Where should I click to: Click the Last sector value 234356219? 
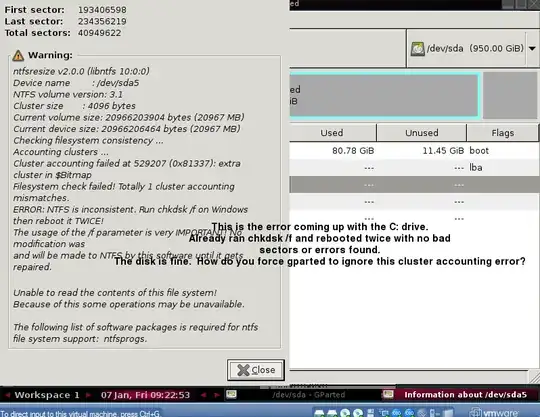click(102, 21)
